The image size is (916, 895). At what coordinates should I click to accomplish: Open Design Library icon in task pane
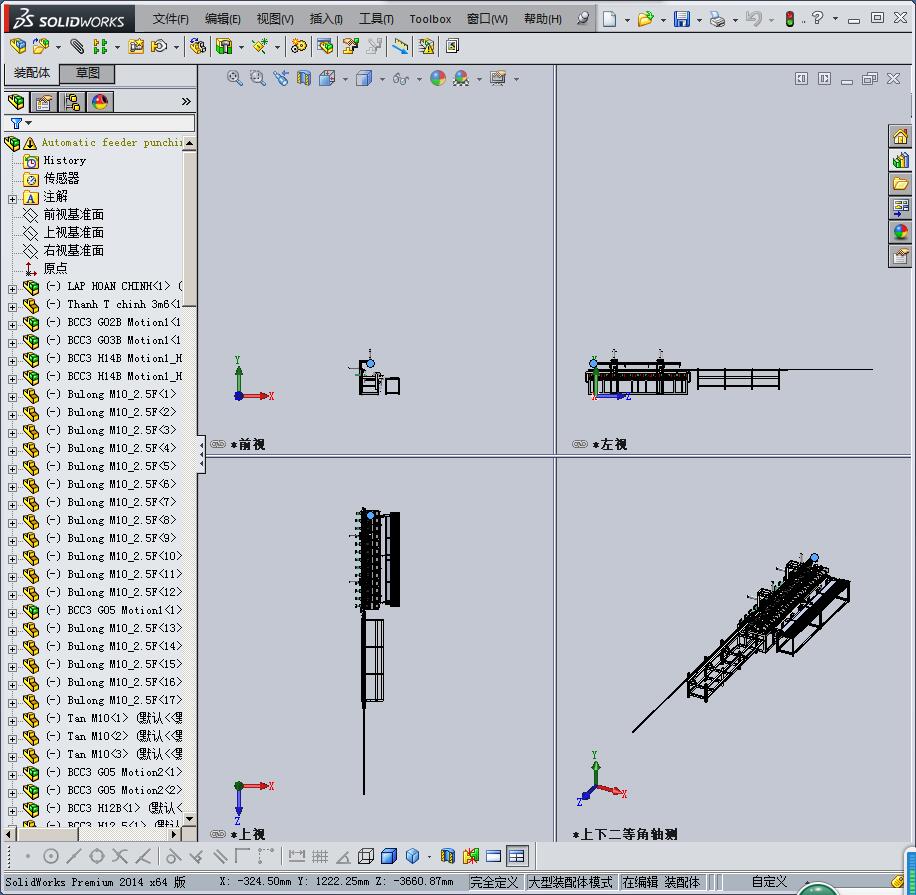coord(900,160)
